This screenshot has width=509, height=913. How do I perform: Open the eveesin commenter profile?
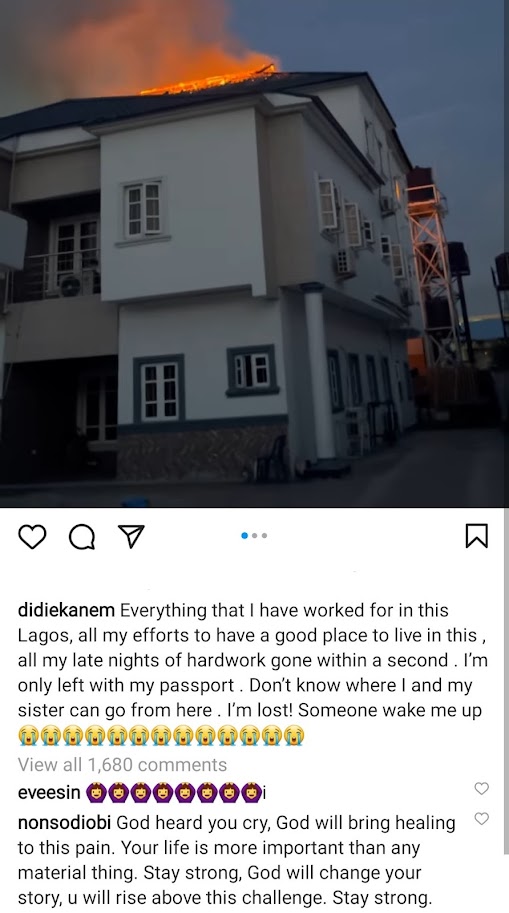click(x=49, y=792)
